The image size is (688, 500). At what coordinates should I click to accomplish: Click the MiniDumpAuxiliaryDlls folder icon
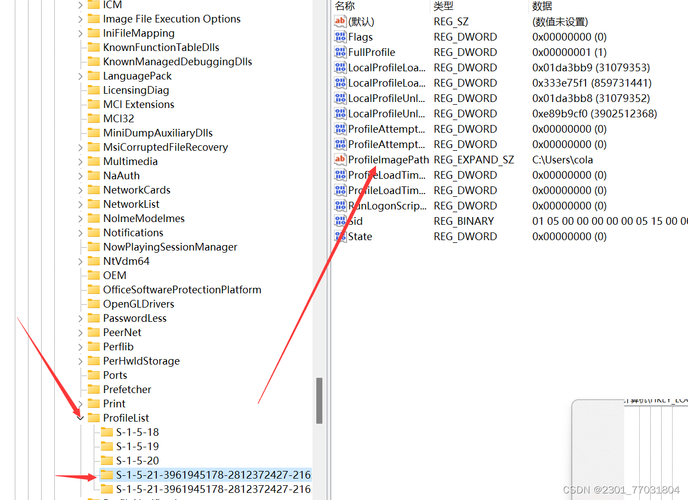pos(93,133)
